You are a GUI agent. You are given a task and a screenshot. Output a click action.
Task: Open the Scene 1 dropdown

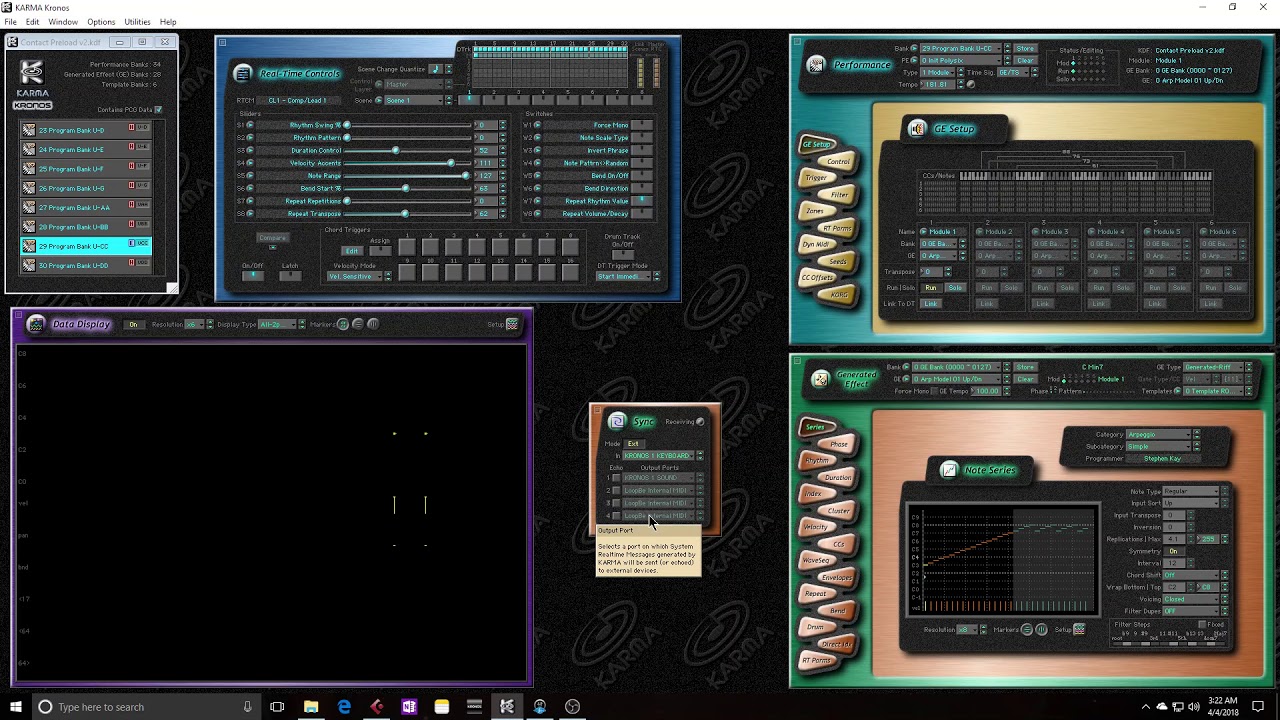tap(414, 100)
